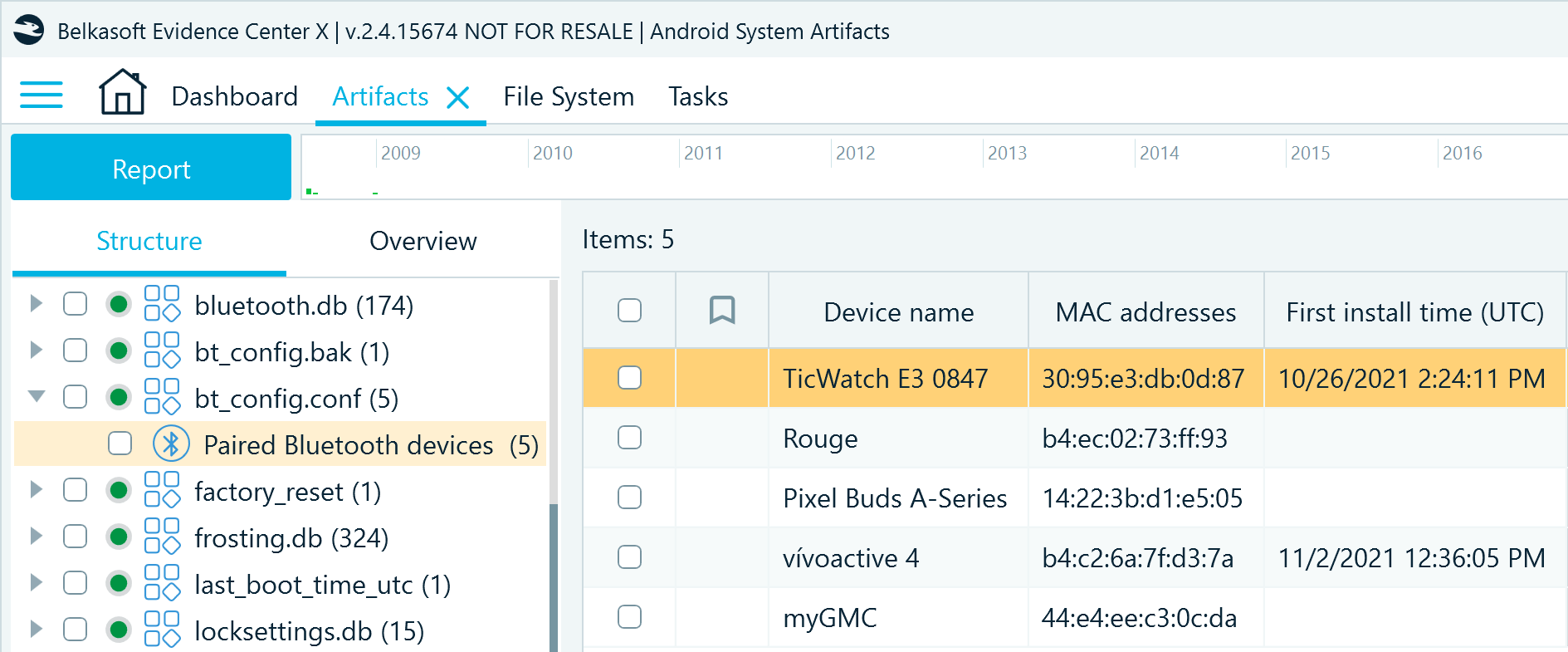Check the bt_config.conf checkbox
The image size is (1568, 652).
76,397
